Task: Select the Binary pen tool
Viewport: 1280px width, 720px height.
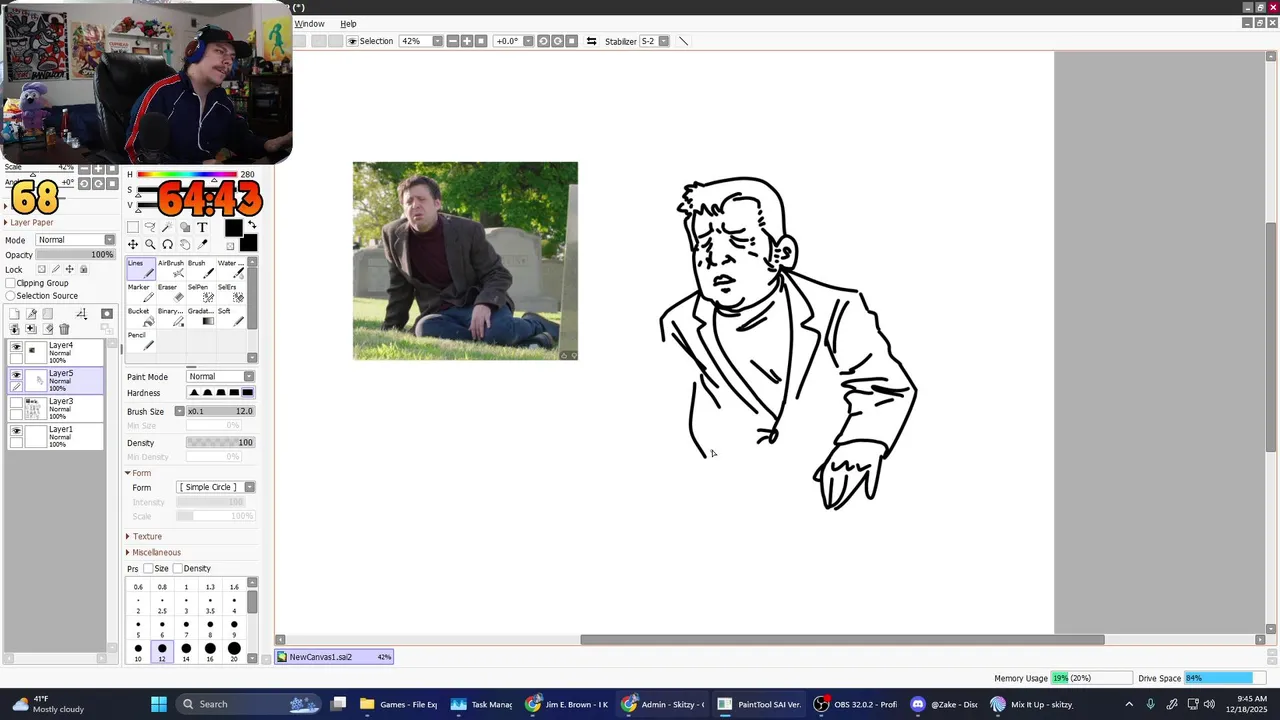Action: click(171, 317)
